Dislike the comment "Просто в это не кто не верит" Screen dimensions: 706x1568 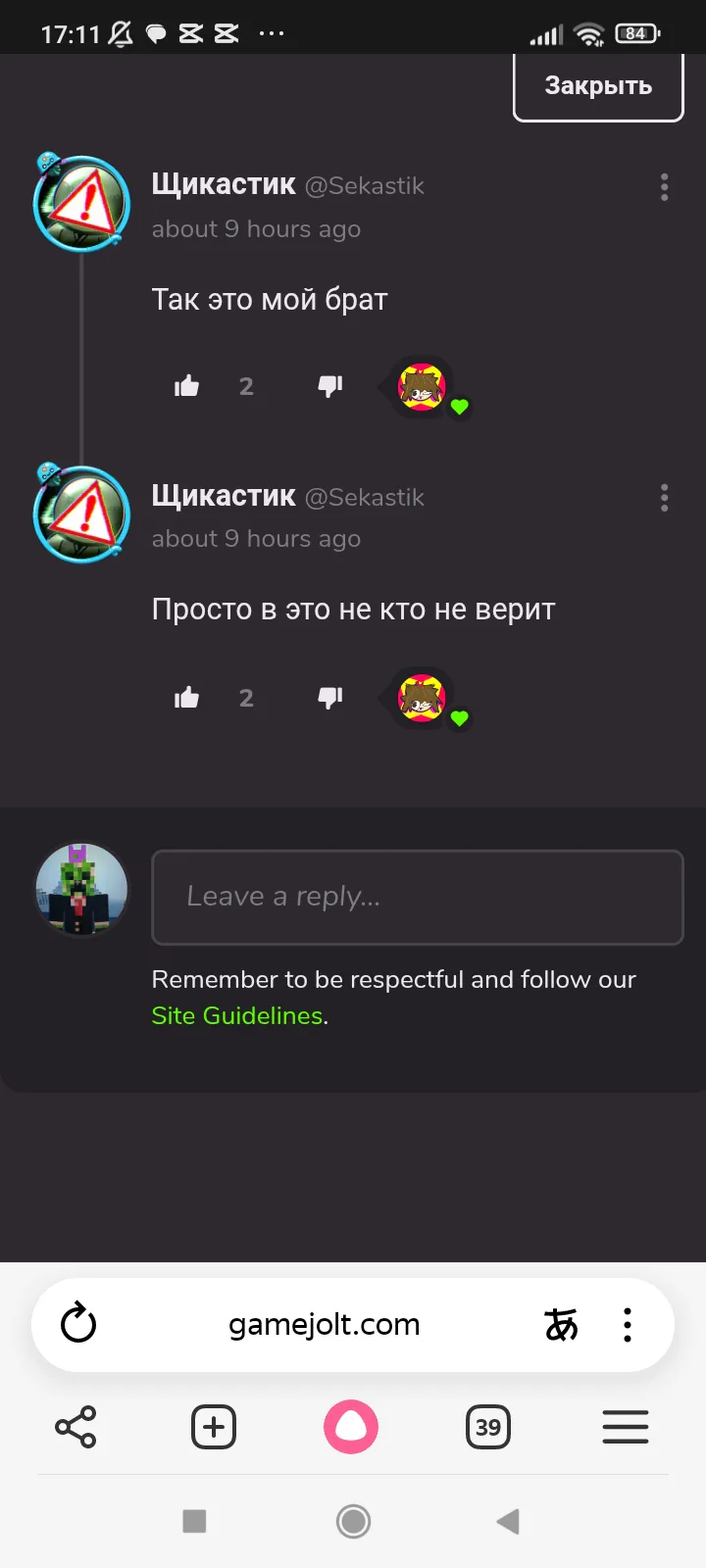coord(330,698)
